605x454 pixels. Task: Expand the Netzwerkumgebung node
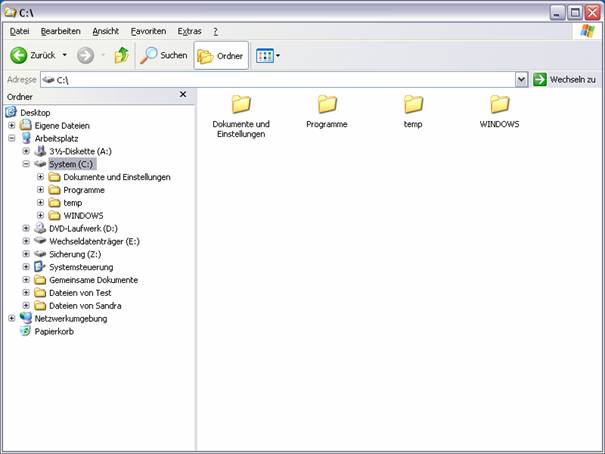[x=12, y=318]
